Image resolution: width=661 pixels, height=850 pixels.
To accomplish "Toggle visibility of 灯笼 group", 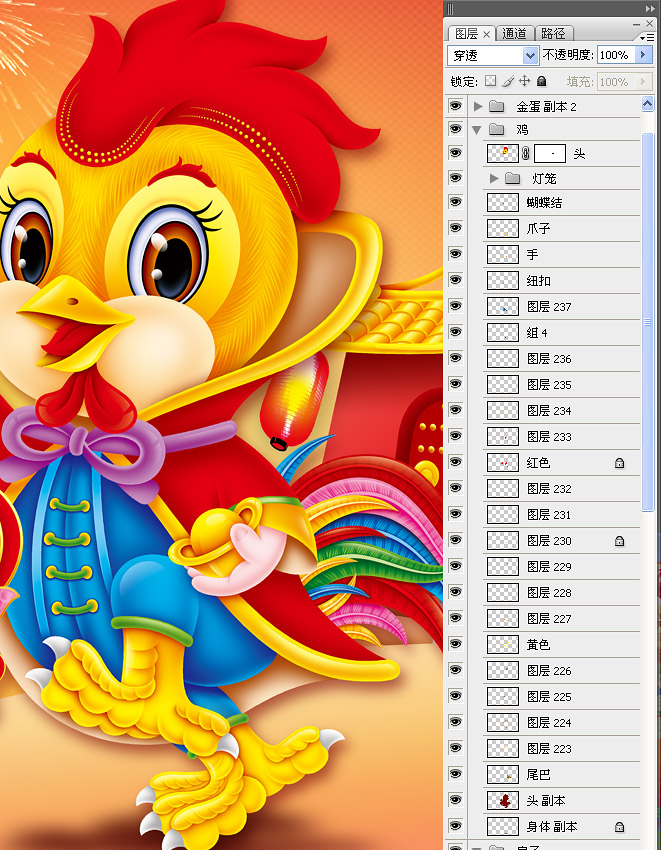I will 455,177.
